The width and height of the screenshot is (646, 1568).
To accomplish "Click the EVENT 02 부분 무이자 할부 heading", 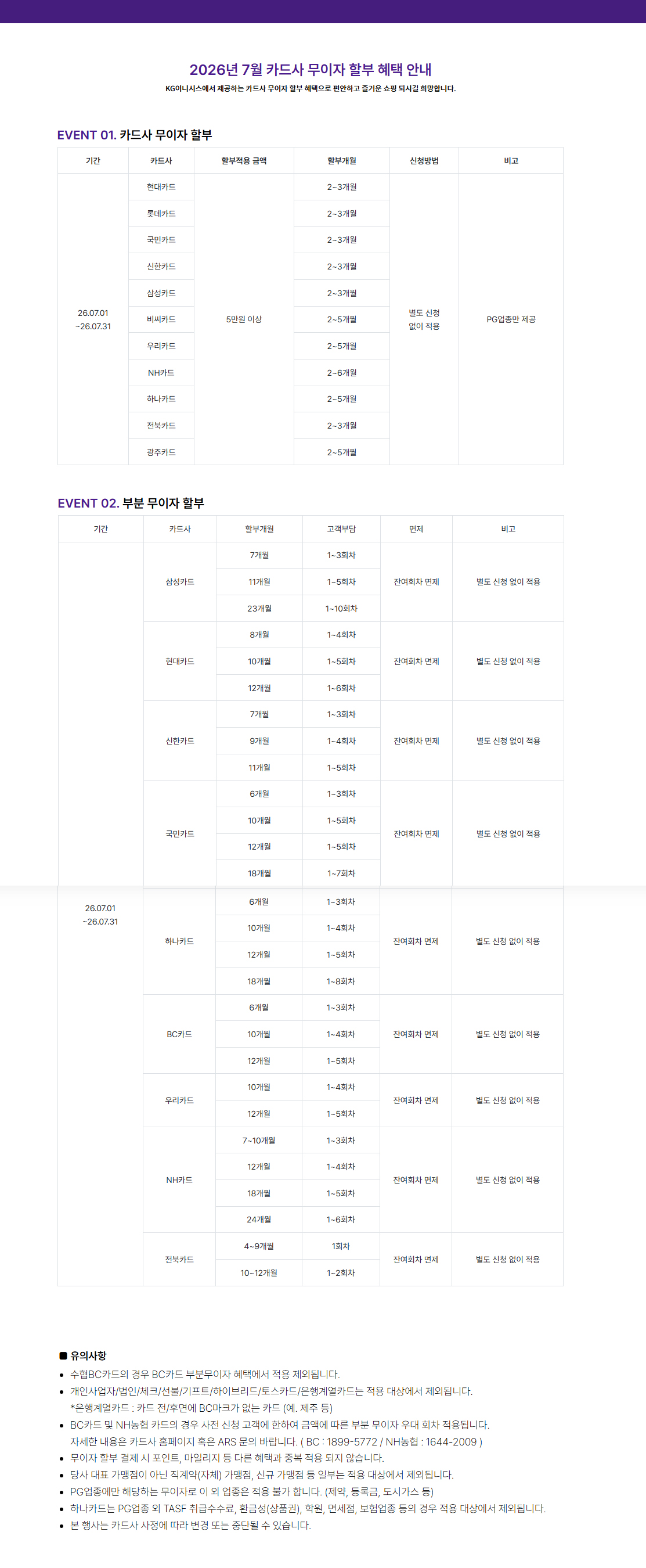I will [x=131, y=503].
